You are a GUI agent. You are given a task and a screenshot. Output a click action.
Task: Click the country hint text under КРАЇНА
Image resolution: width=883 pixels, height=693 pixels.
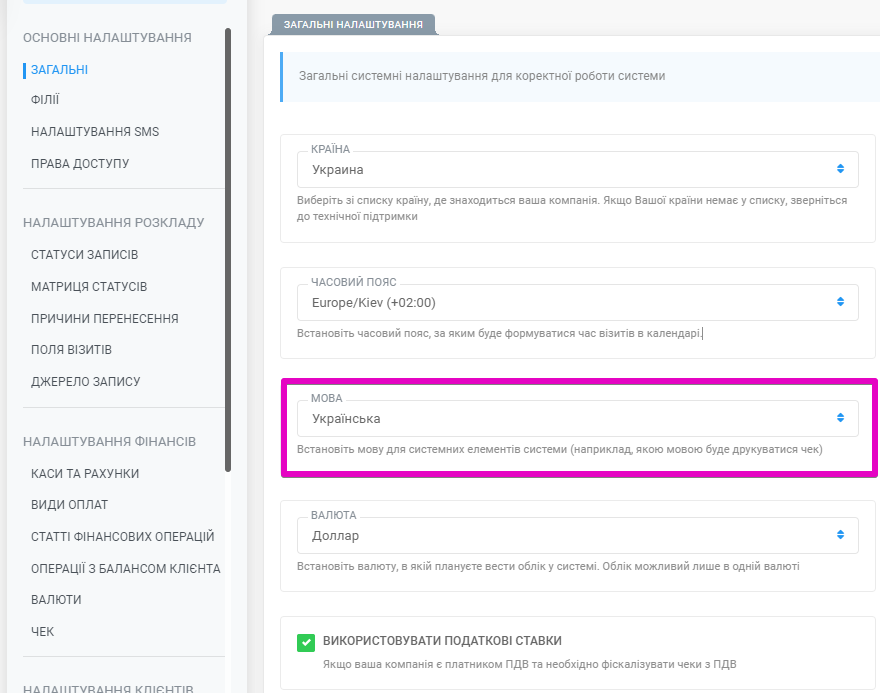572,208
